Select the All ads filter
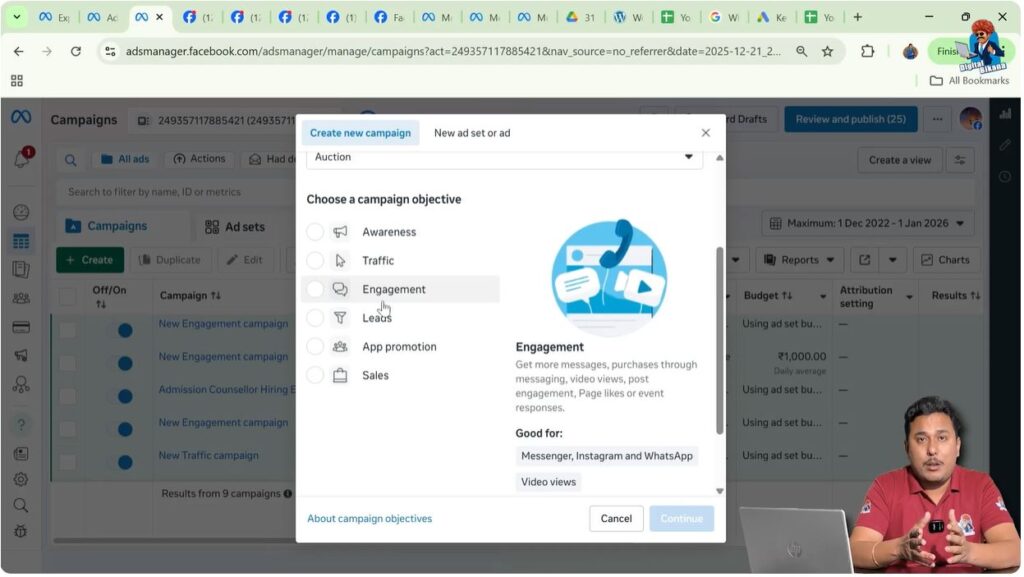 (125, 159)
